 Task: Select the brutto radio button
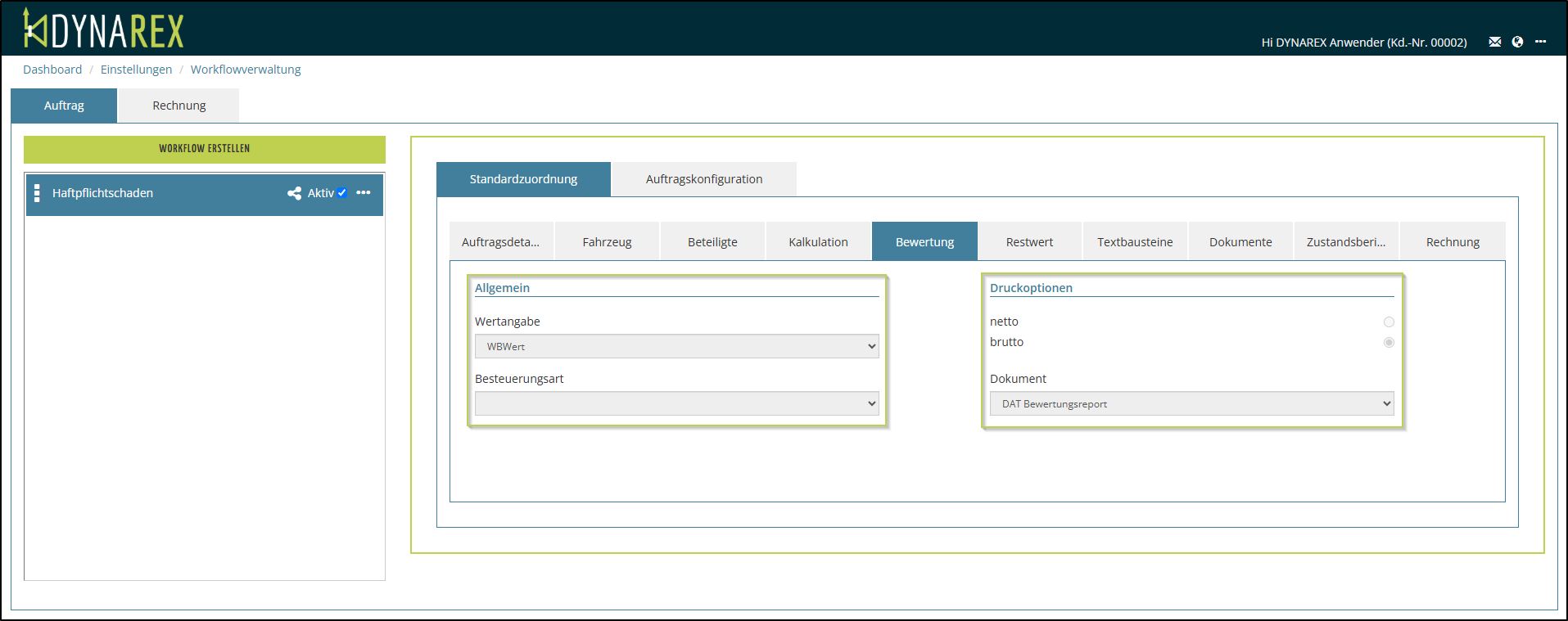click(x=1388, y=343)
